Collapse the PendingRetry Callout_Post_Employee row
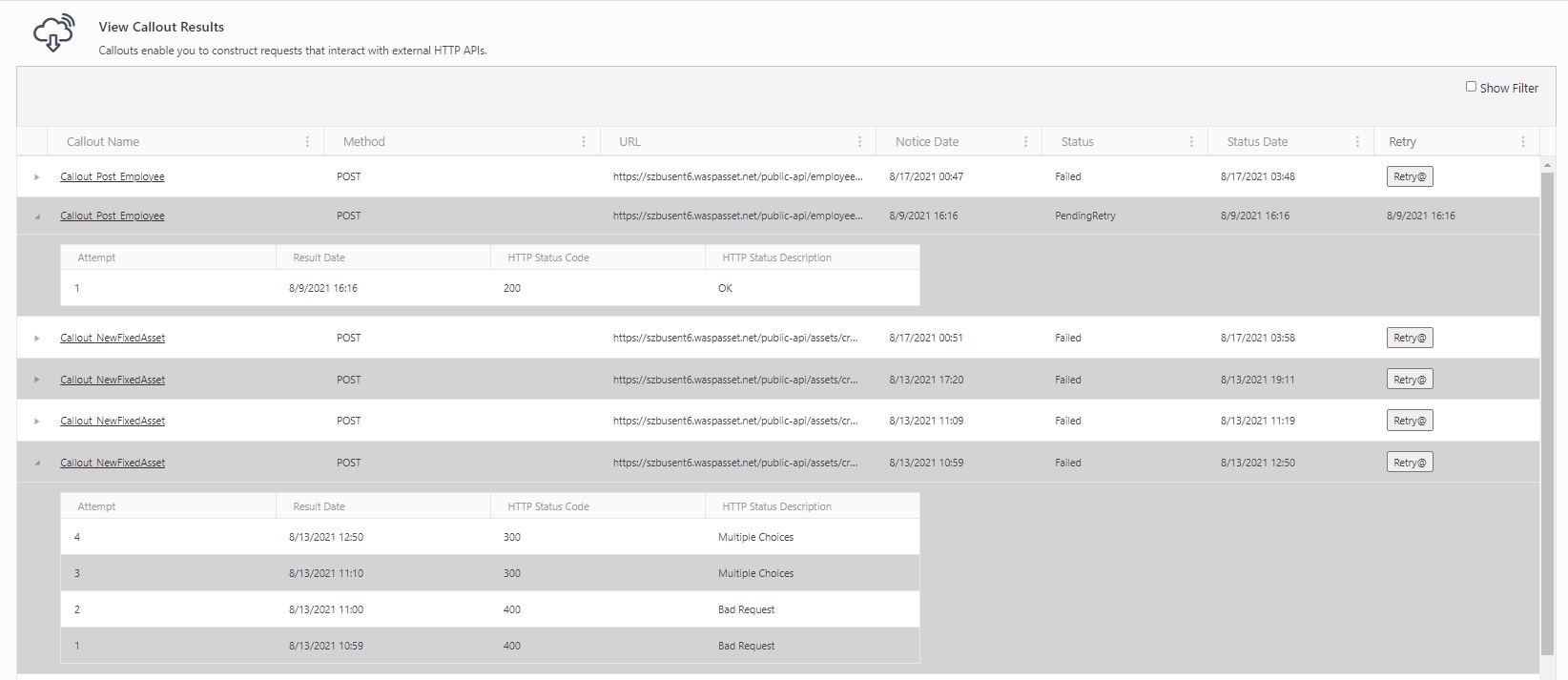Screen dimensions: 1568x680 coord(37,216)
